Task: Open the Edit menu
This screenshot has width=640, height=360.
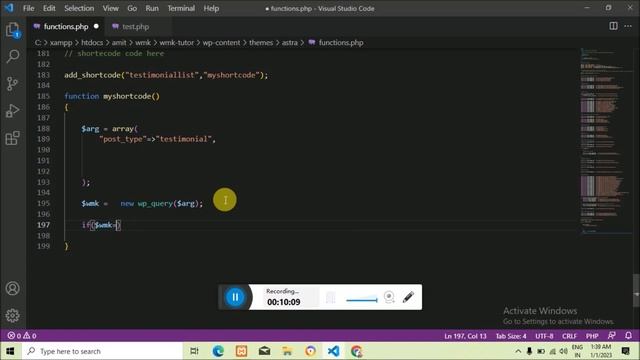Action: (x=49, y=8)
